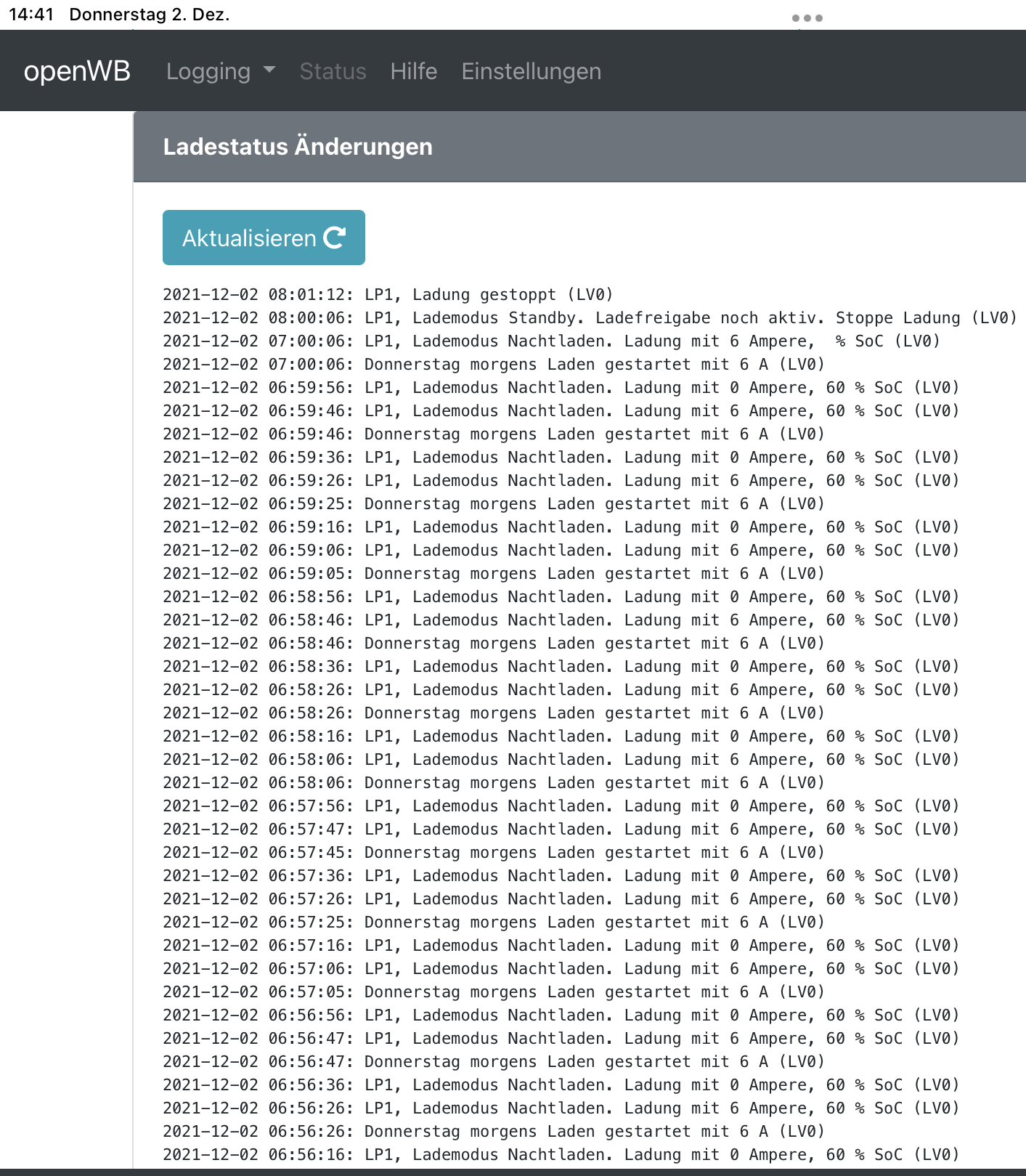Click 06:59:46 Donnerstag morgens Laden entry
The height and width of the screenshot is (1176, 1026).
494,434
